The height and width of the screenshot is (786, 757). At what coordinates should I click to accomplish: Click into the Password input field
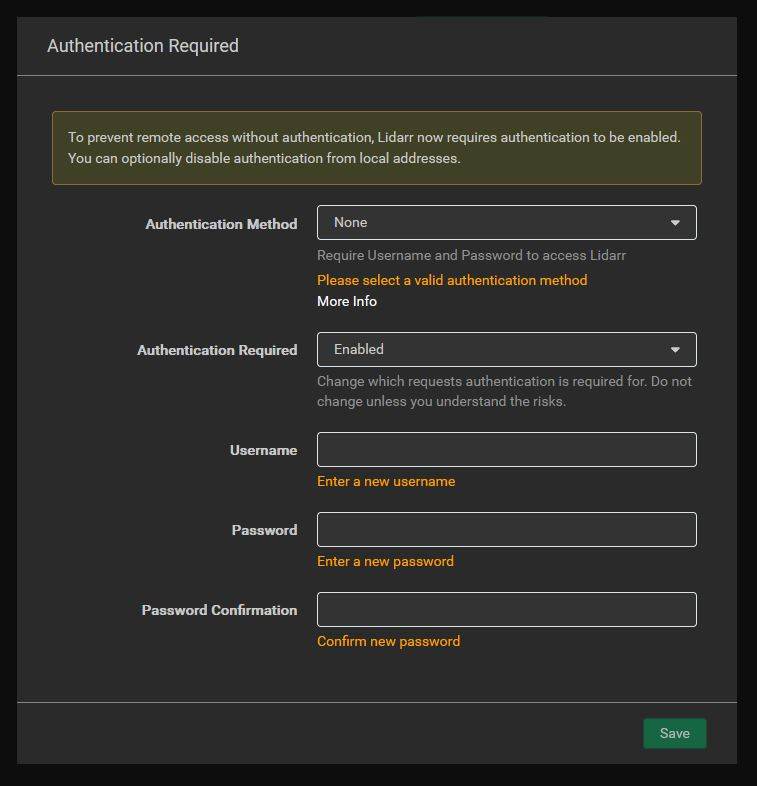pyautogui.click(x=506, y=530)
